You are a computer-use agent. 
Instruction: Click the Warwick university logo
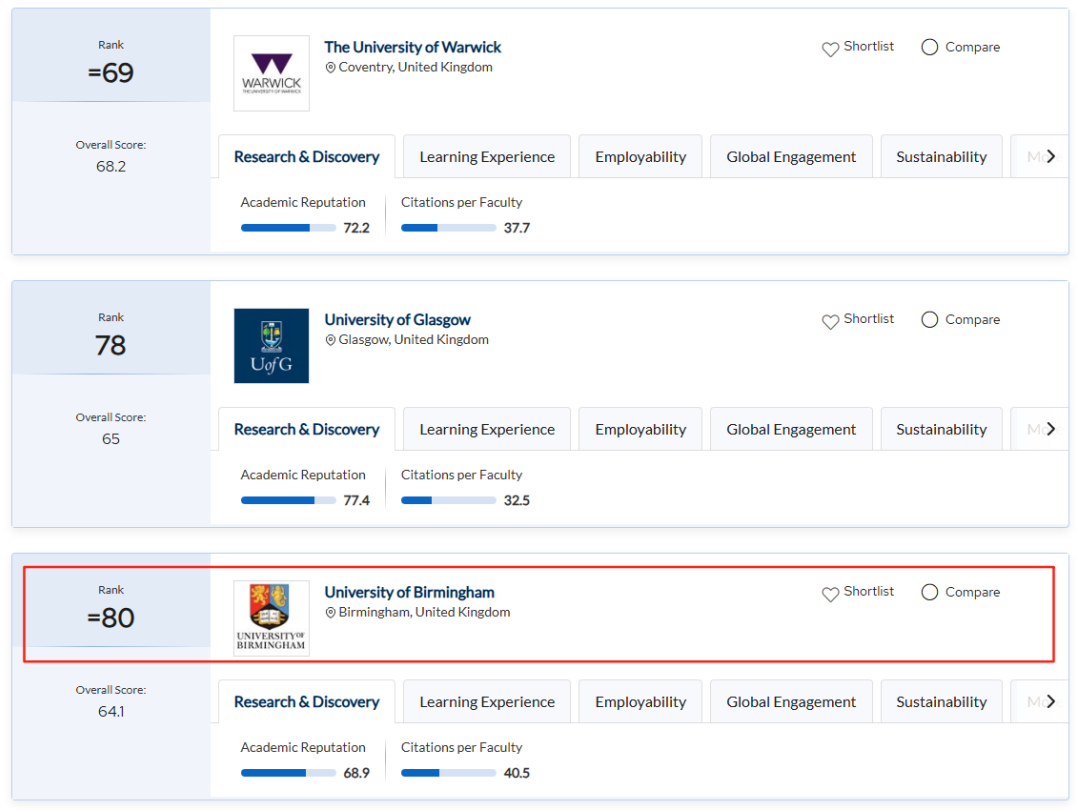point(272,74)
